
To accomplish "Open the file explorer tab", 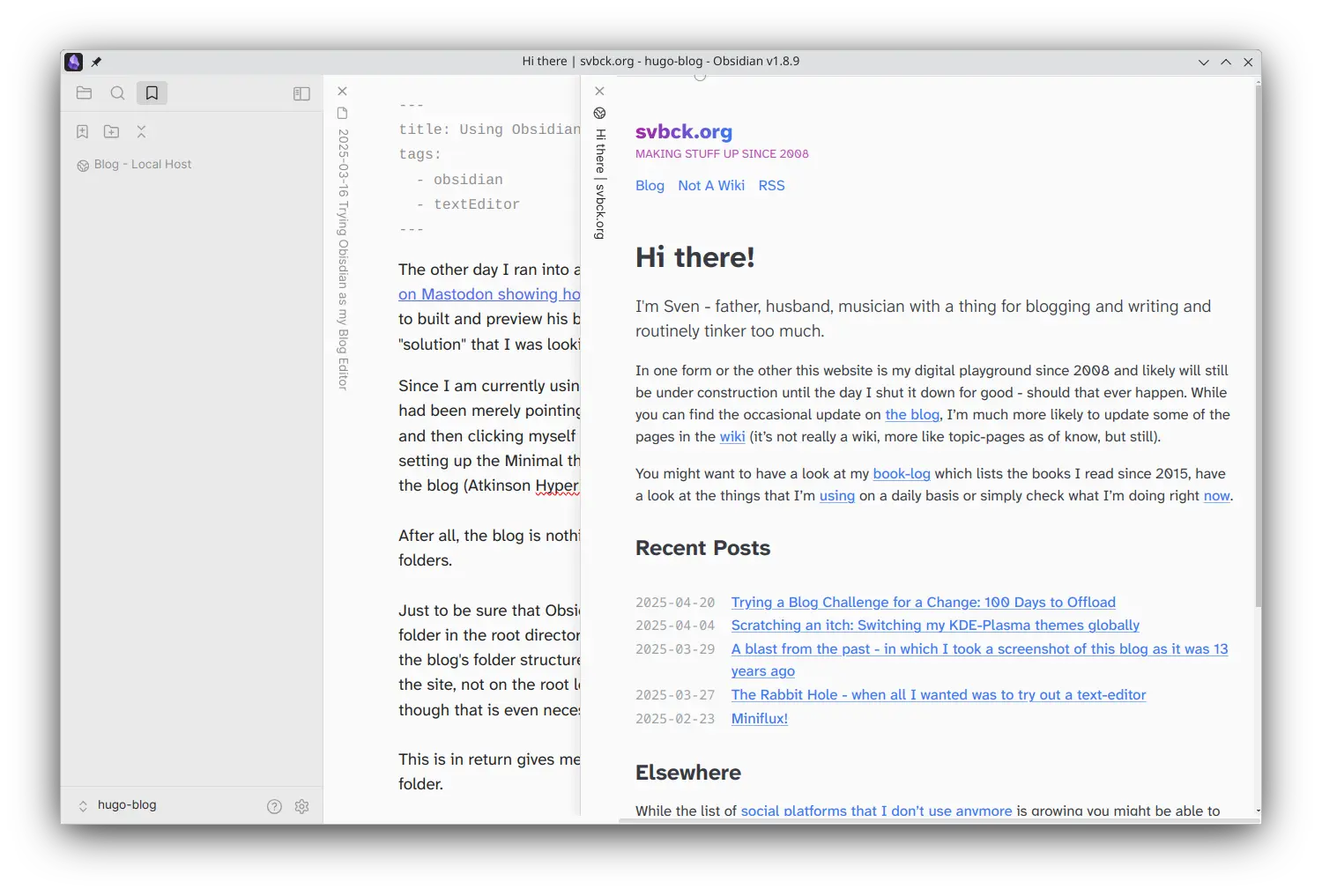I will tap(85, 93).
